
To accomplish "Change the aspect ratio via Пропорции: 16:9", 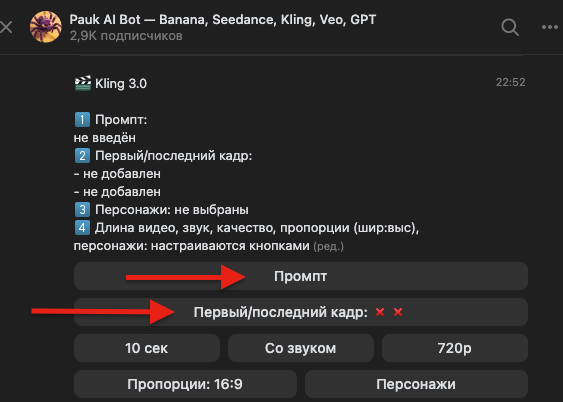I will (185, 384).
